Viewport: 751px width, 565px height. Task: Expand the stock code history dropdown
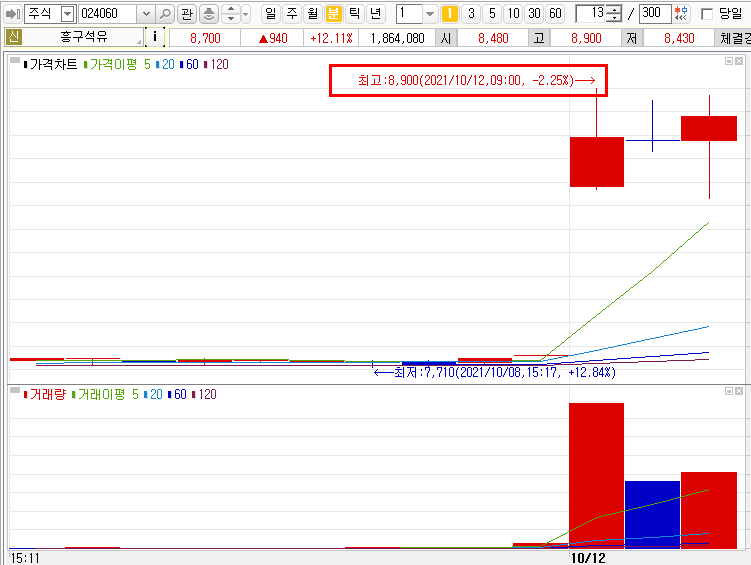tap(146, 14)
